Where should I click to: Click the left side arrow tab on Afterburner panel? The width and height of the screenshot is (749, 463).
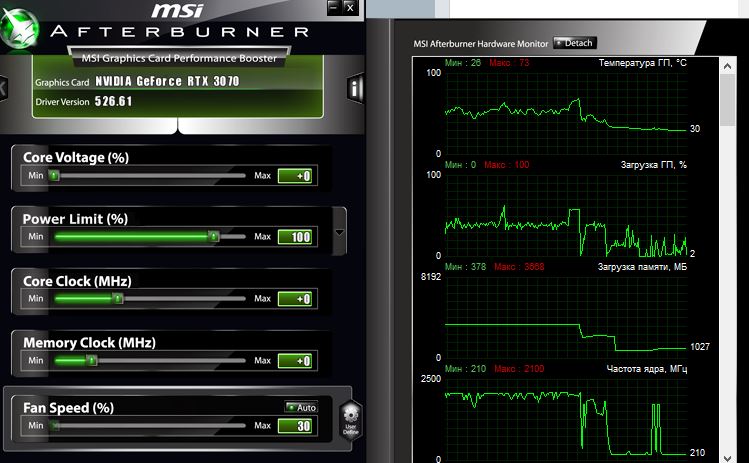3,88
